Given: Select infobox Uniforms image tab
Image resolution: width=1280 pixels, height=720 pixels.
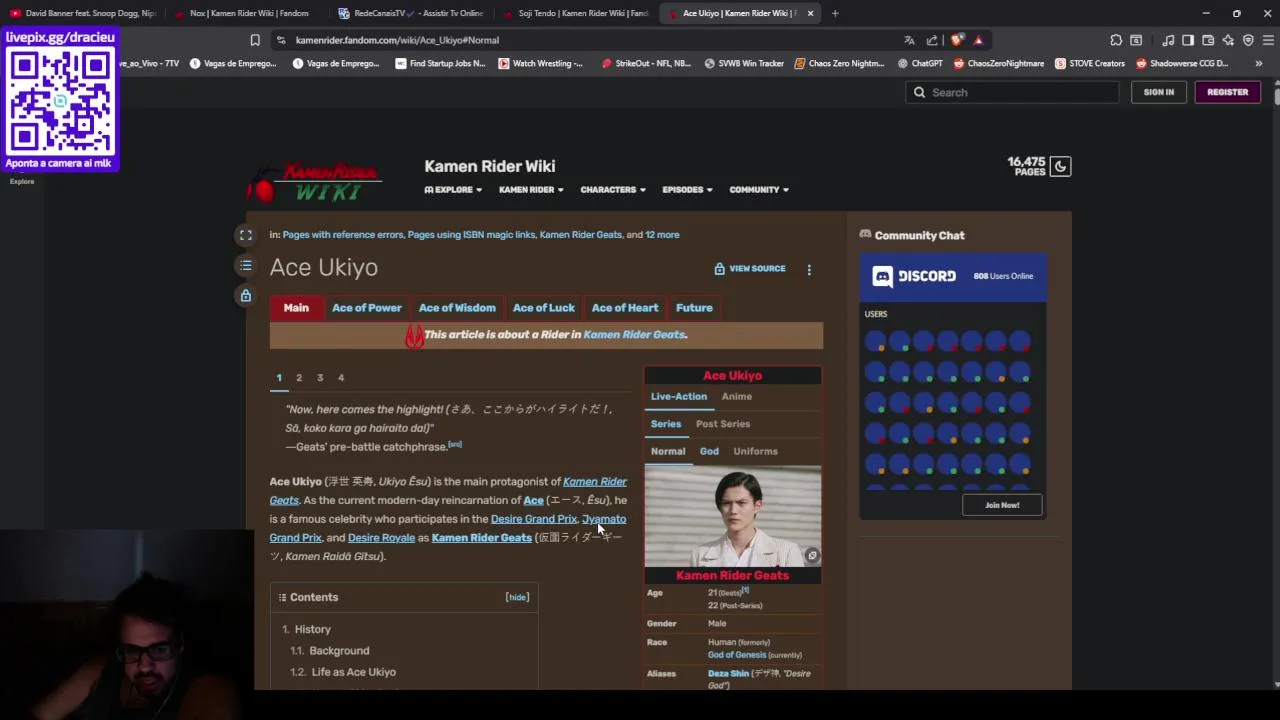Looking at the screenshot, I should (x=755, y=451).
